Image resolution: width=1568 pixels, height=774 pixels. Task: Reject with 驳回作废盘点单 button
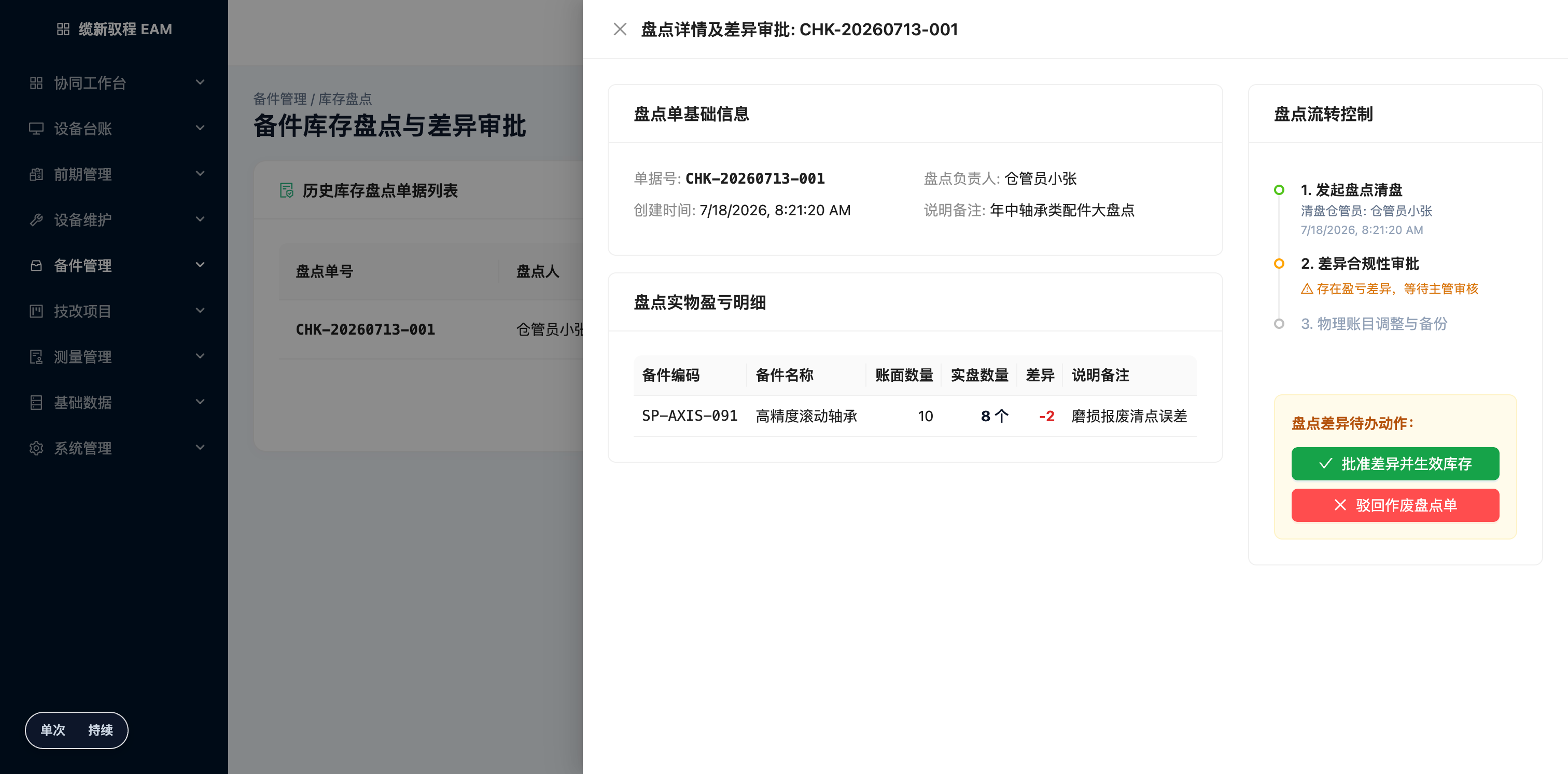point(1395,505)
